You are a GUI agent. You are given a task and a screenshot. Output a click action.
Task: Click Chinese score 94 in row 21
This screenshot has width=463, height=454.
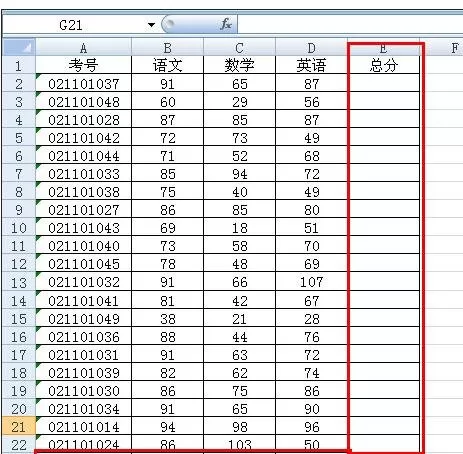[168, 426]
